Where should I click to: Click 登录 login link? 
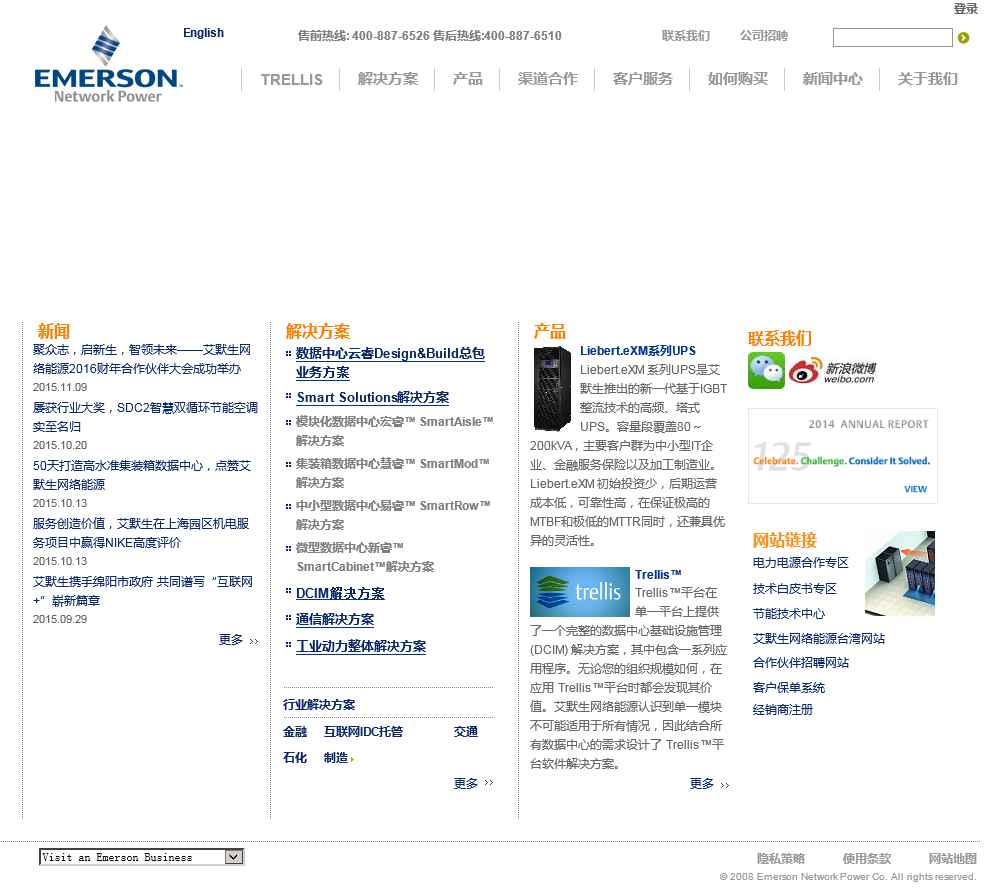(x=965, y=9)
